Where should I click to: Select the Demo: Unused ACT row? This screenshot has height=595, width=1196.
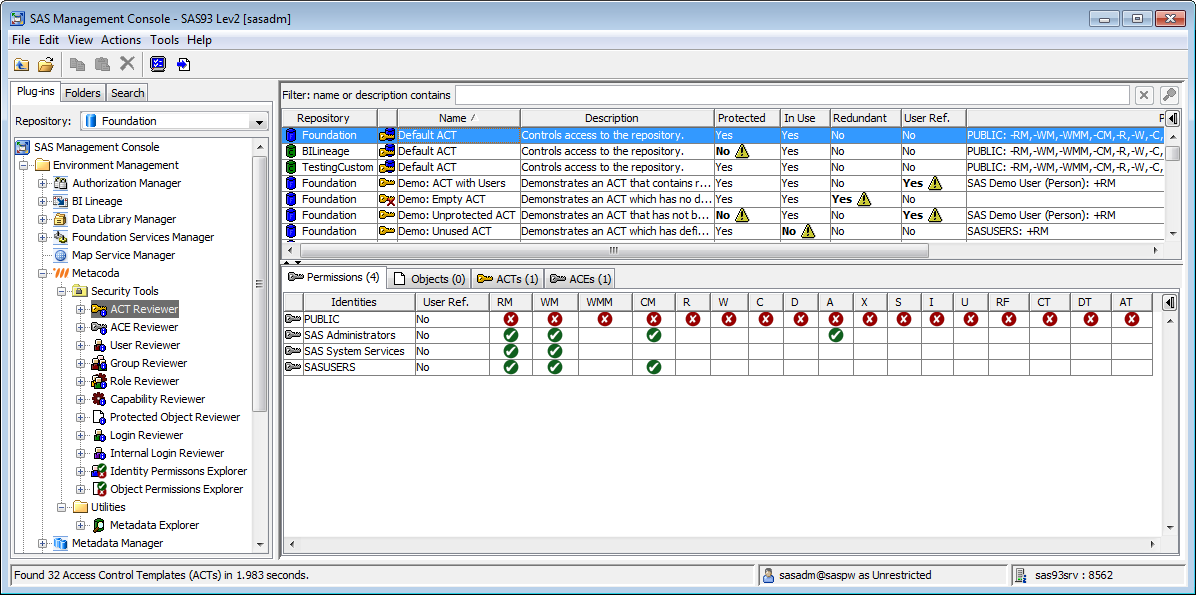[x=724, y=231]
